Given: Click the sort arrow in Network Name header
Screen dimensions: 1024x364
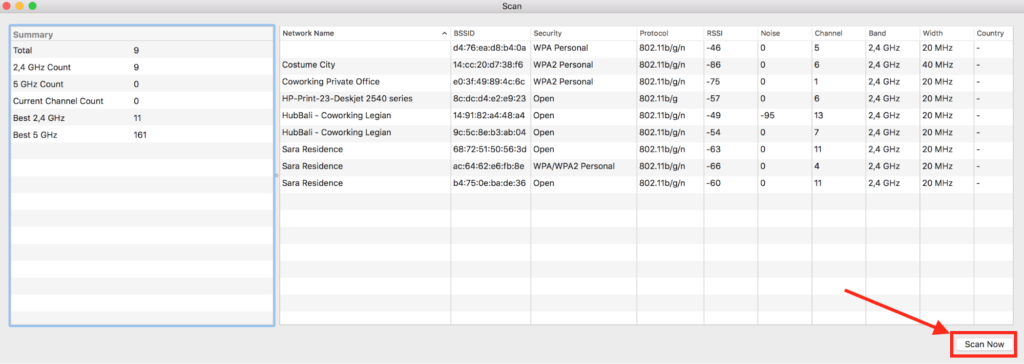Looking at the screenshot, I should pyautogui.click(x=444, y=33).
